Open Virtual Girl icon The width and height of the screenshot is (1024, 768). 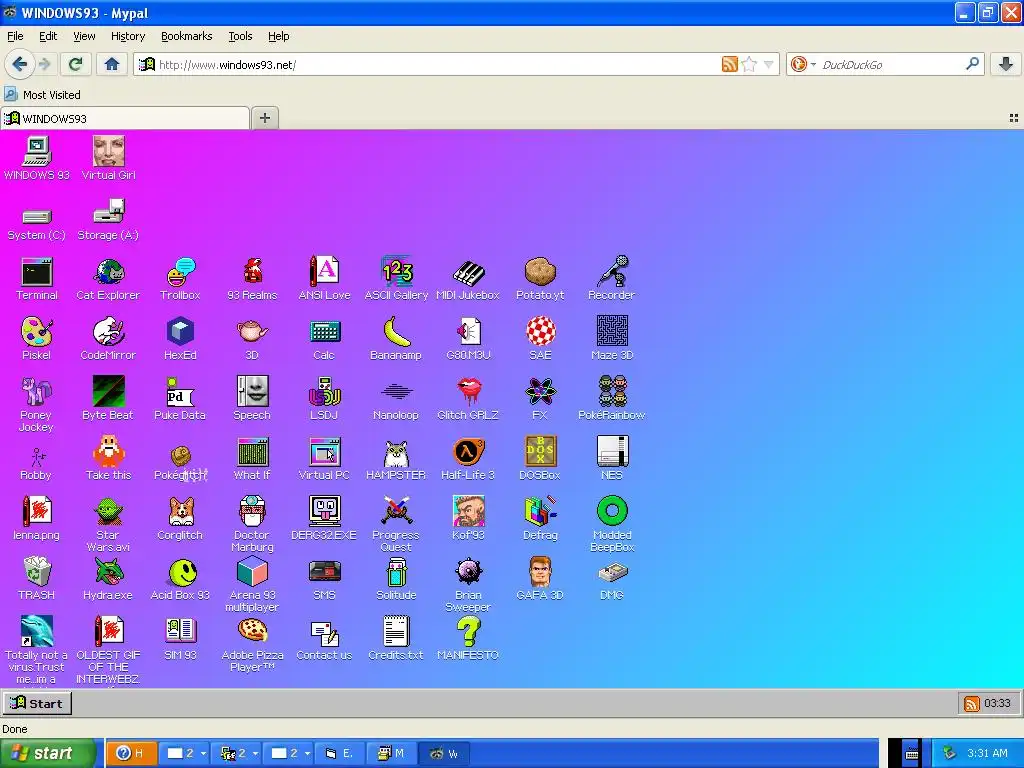108,159
